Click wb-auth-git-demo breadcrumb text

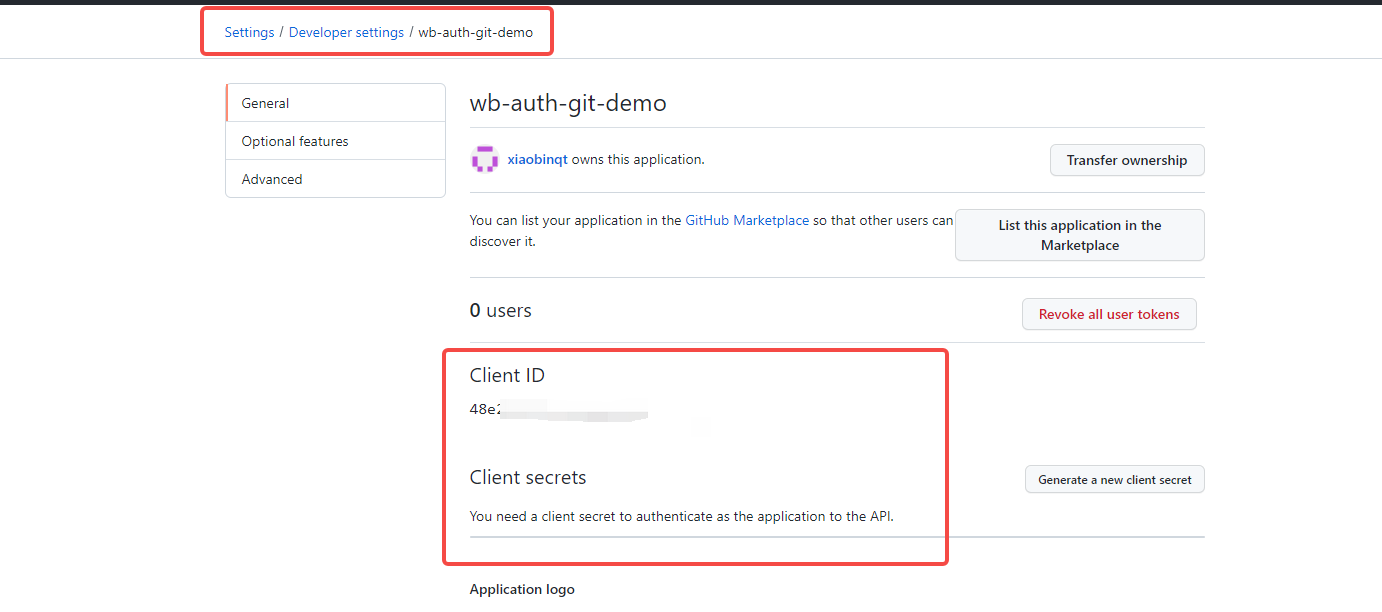pos(476,32)
